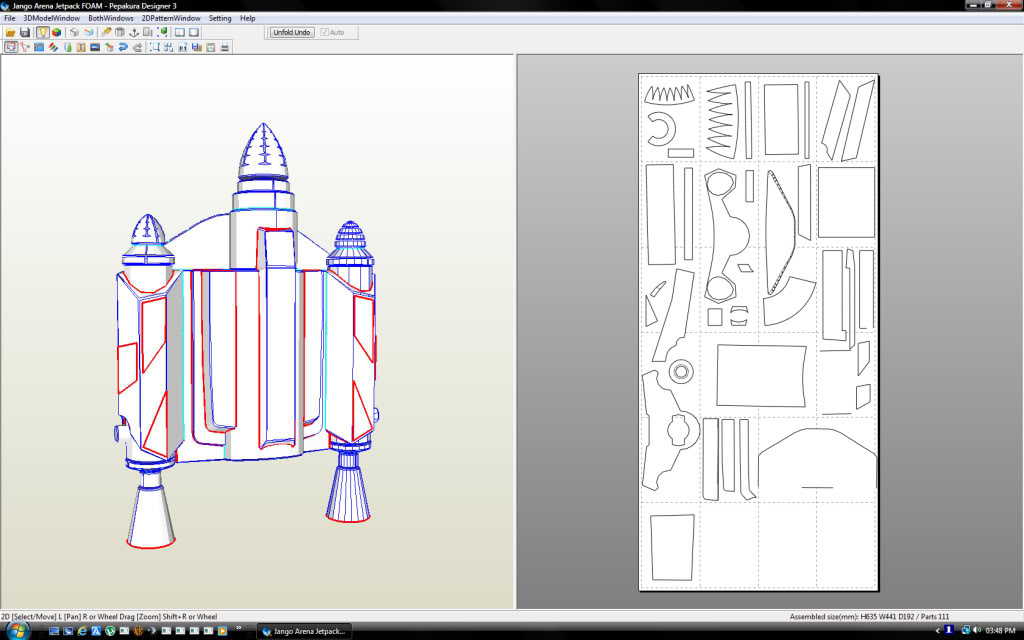
Task: Click the red-and-green box tool icon
Action: [x=109, y=47]
